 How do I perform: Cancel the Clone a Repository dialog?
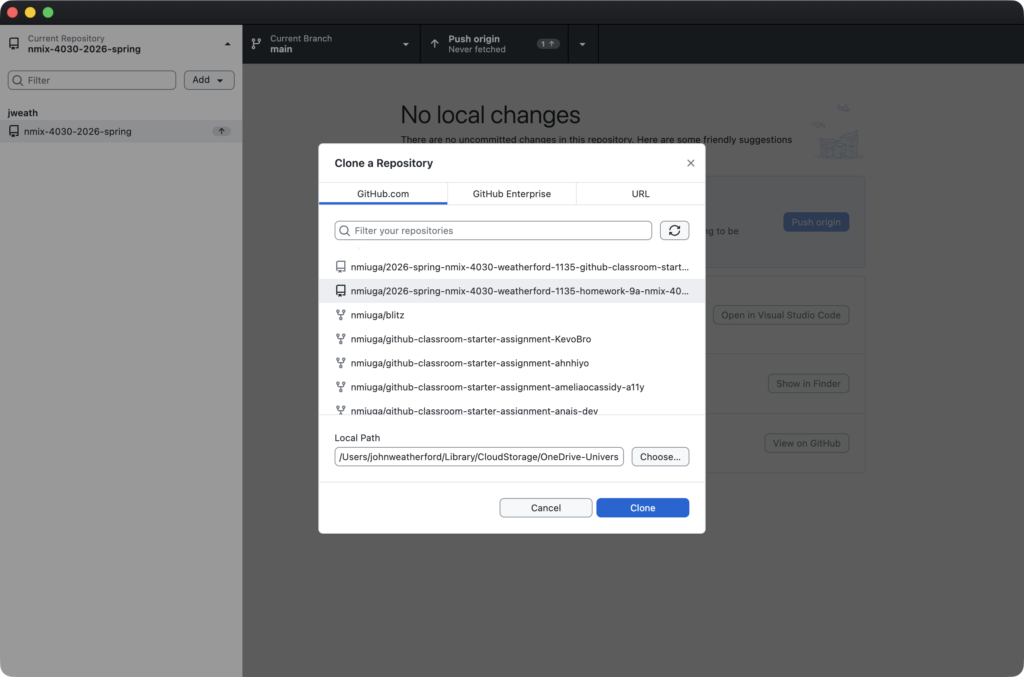click(545, 507)
